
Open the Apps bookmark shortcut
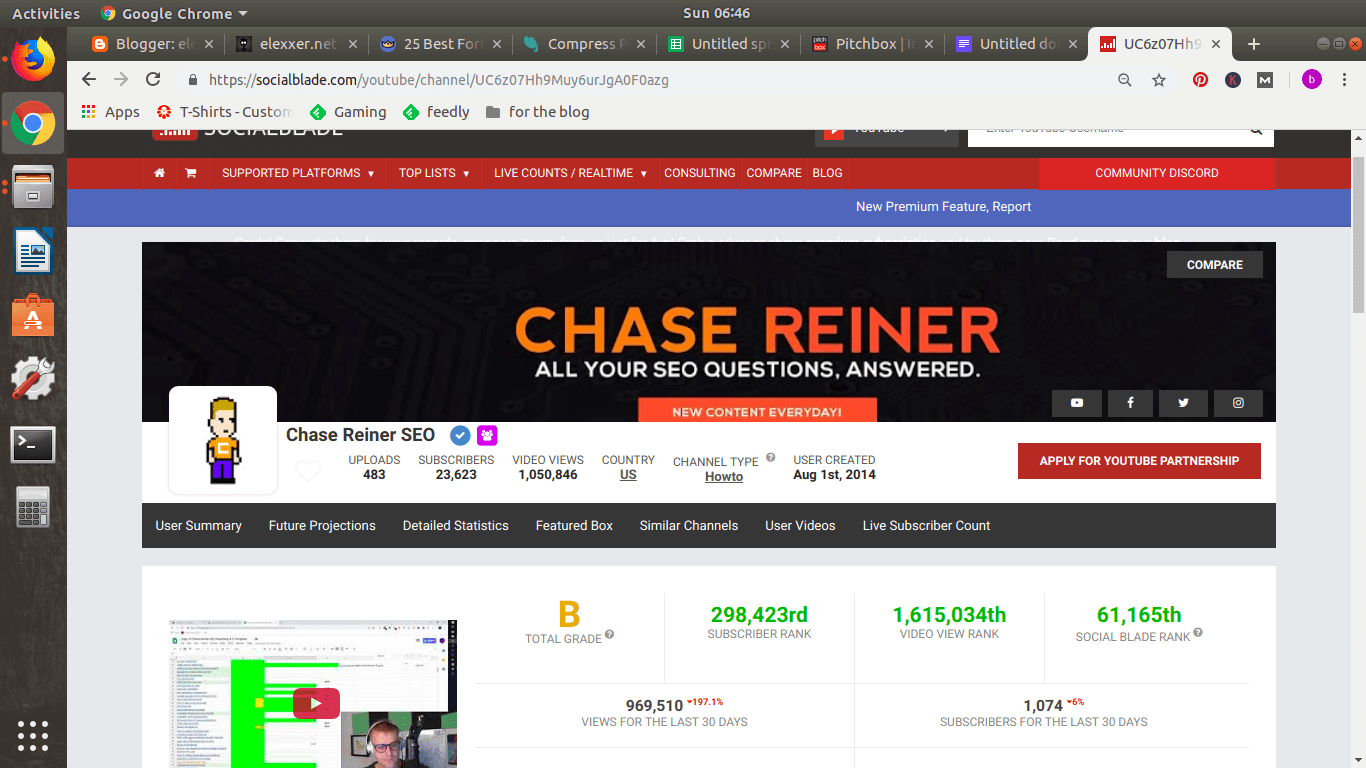coord(111,112)
